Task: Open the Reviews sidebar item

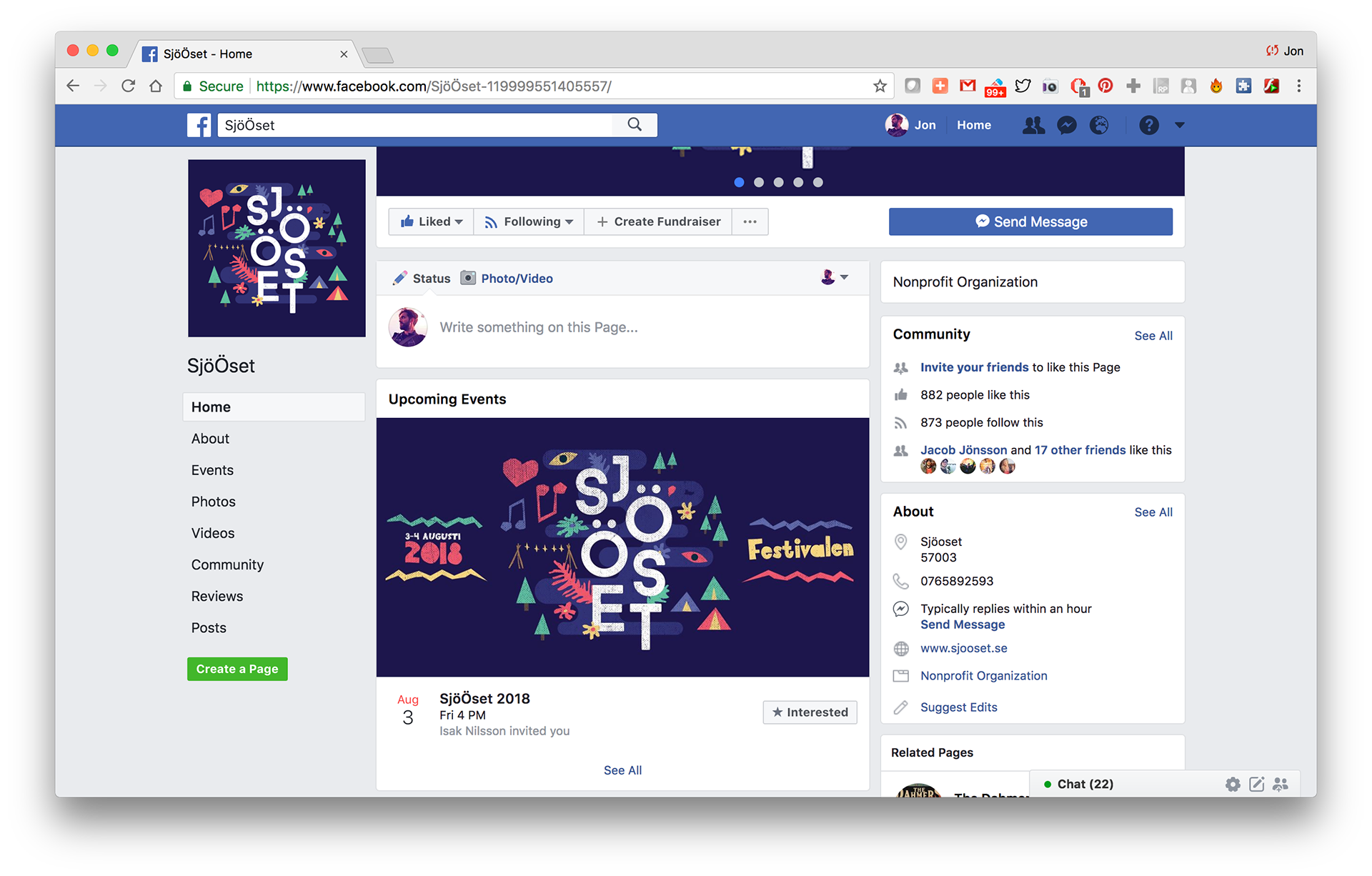Action: 217,596
